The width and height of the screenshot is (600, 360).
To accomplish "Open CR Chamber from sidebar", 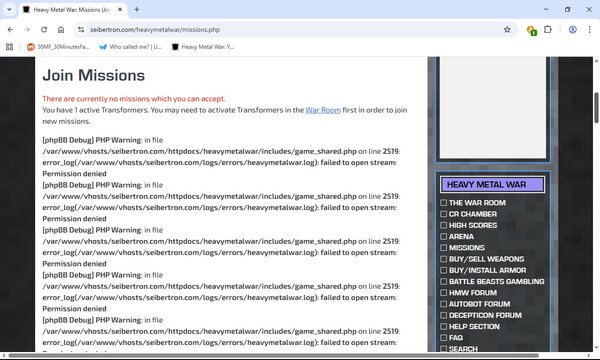I will (473, 214).
